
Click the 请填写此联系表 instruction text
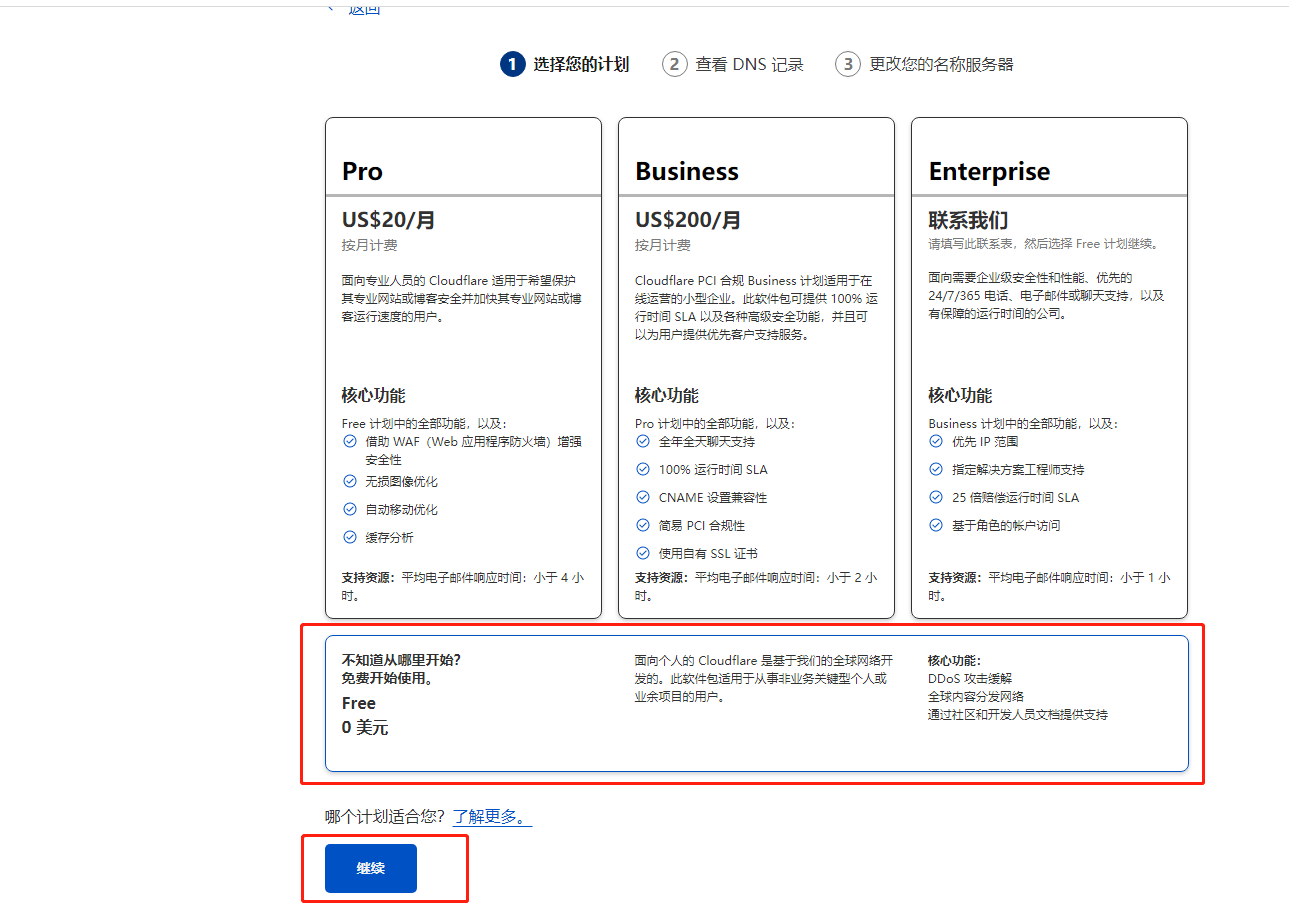(x=1043, y=244)
